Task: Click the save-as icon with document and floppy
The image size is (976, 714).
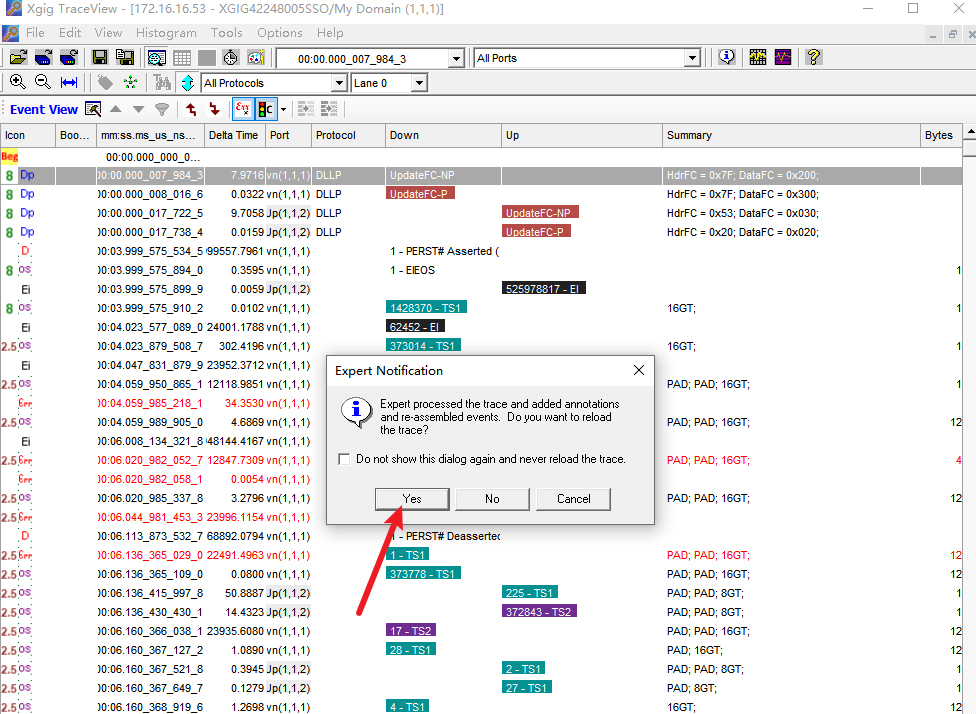Action: pos(124,58)
